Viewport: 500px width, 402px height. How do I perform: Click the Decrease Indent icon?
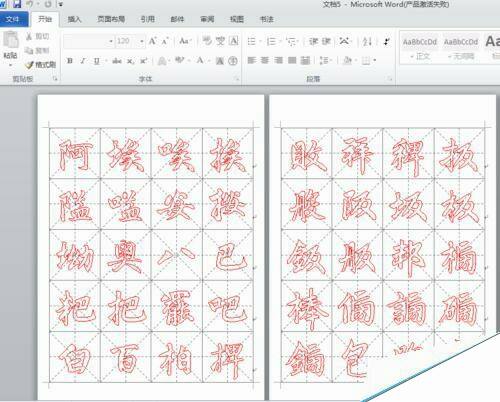[x=313, y=41]
